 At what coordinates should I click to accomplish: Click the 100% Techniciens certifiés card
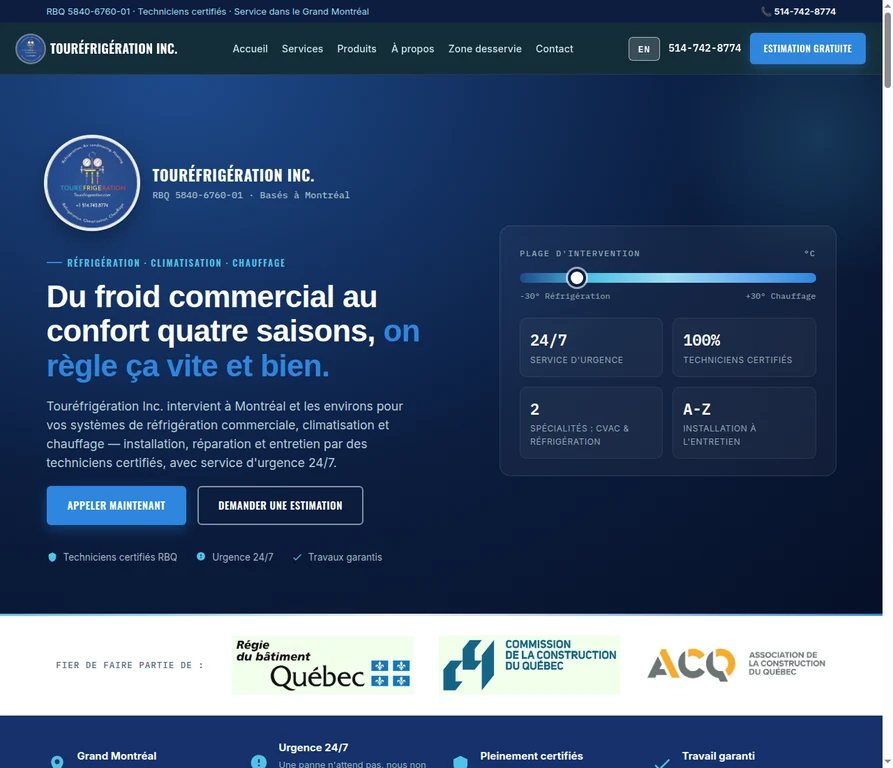(744, 347)
